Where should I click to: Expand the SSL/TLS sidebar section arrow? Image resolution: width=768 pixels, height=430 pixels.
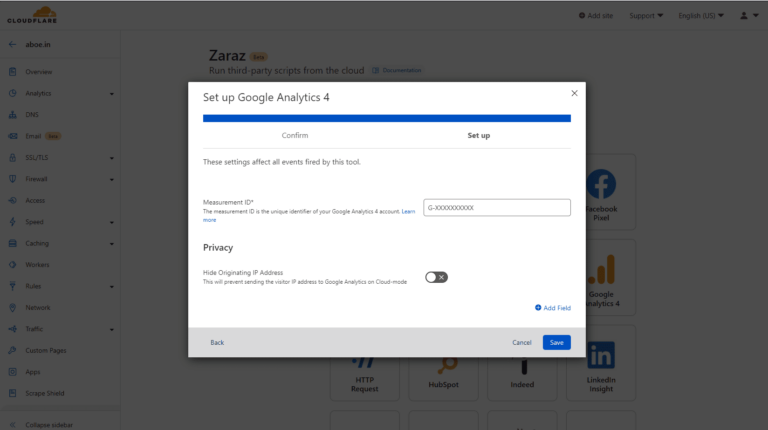pyautogui.click(x=112, y=158)
